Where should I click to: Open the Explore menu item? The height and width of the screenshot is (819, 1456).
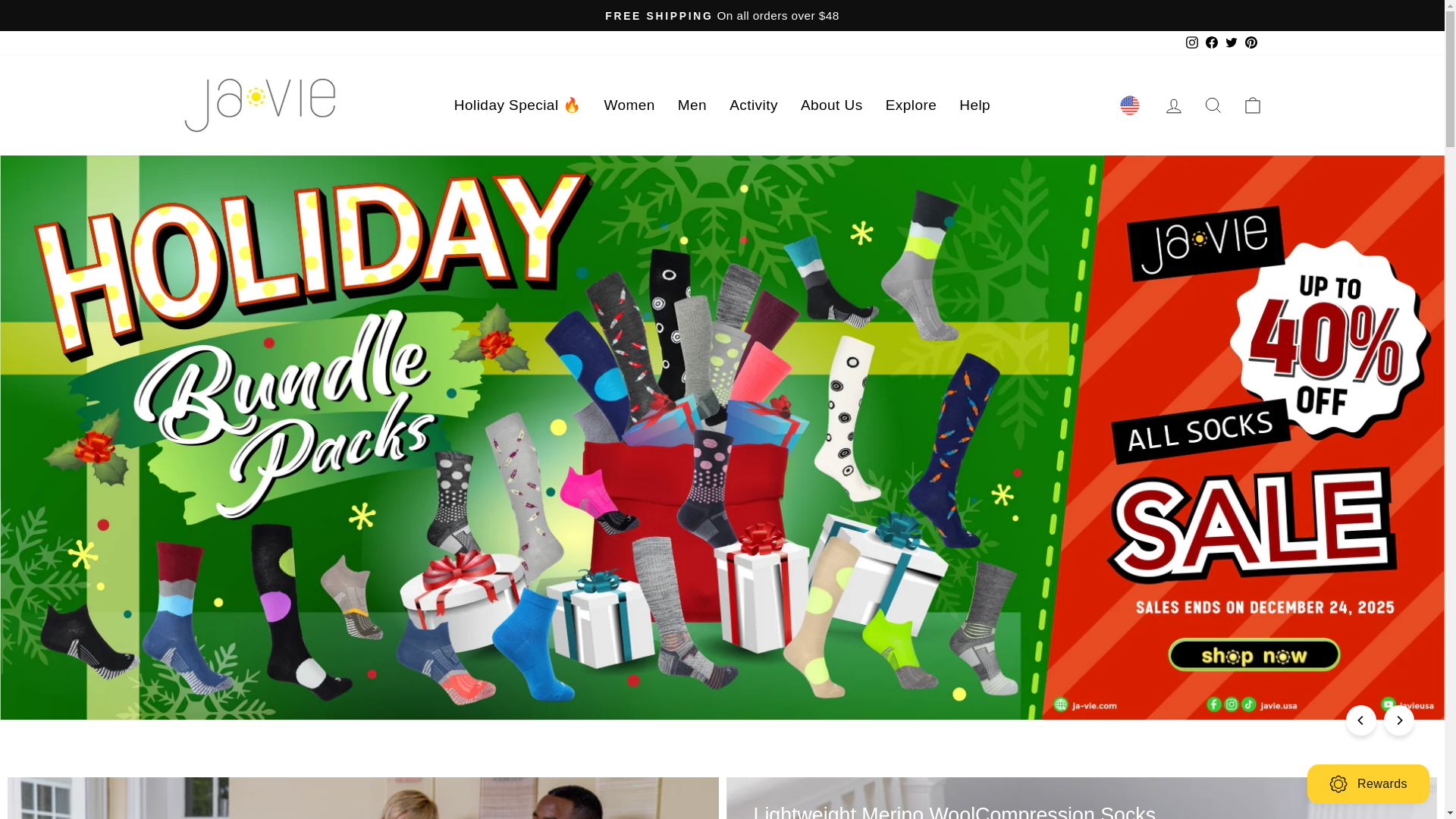[x=910, y=105]
